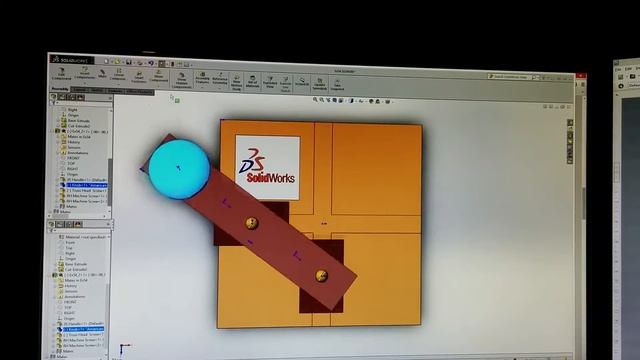Select Material item in lower tree
The height and width of the screenshot is (360, 640).
tap(85, 237)
